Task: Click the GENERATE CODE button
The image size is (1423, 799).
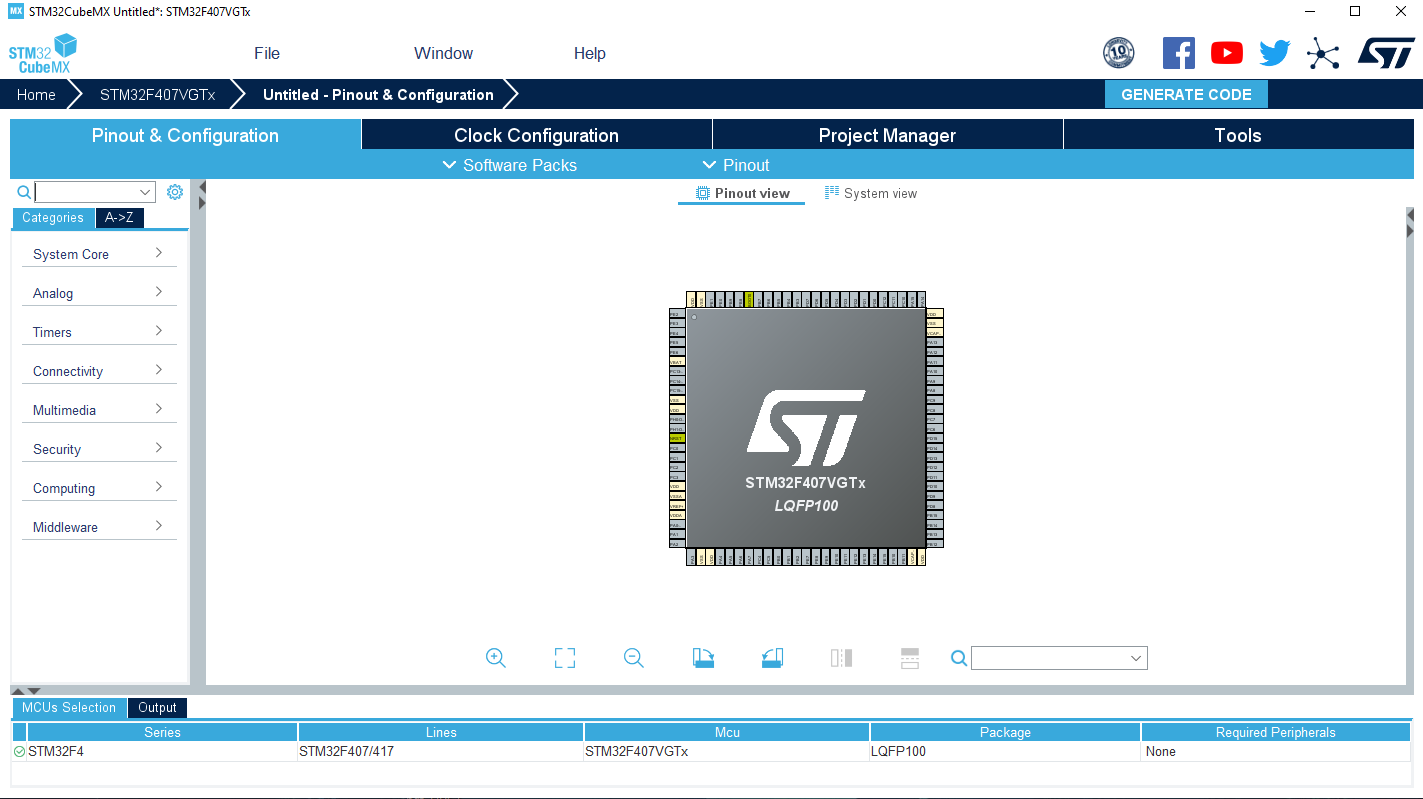Action: [1186, 94]
